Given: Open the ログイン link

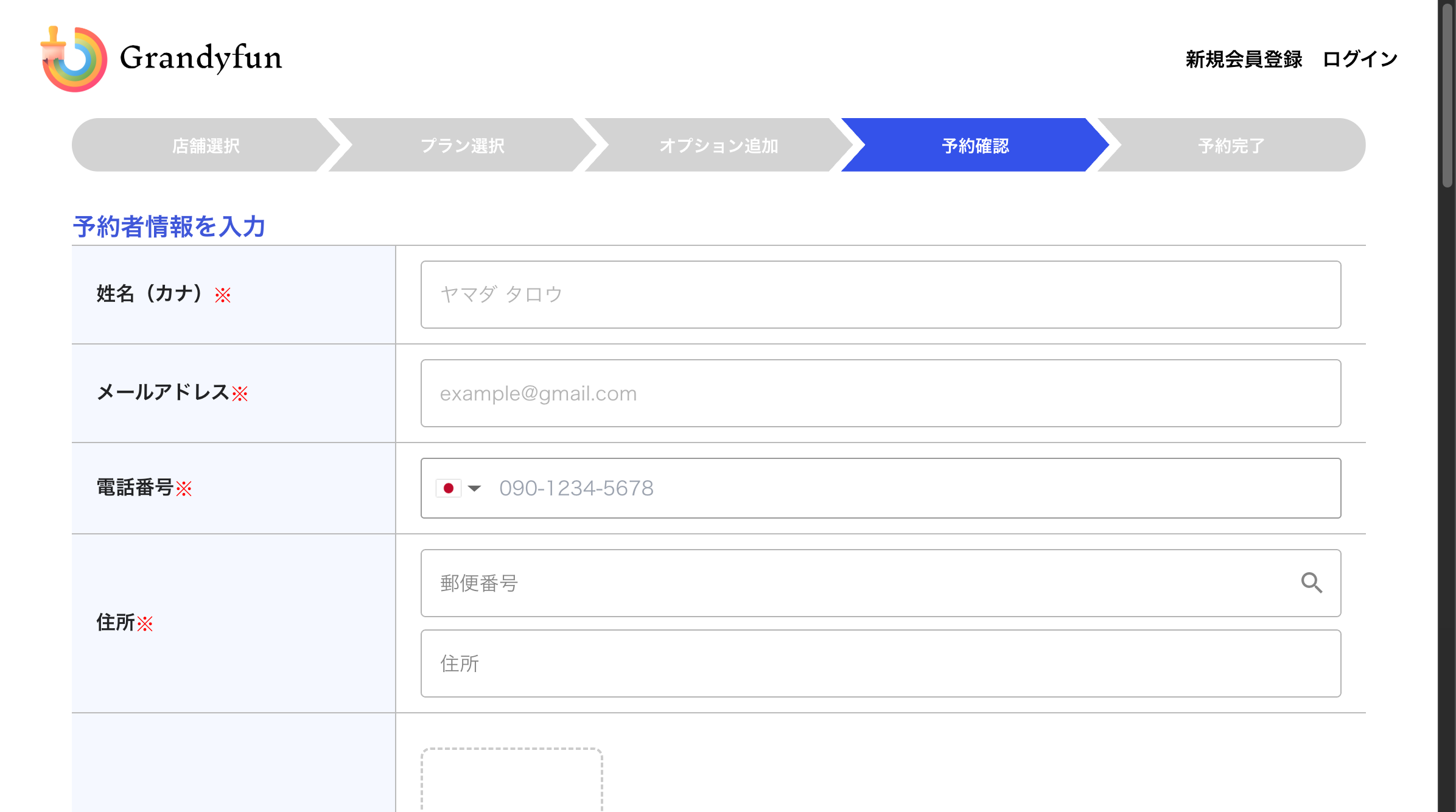Looking at the screenshot, I should 1360,59.
